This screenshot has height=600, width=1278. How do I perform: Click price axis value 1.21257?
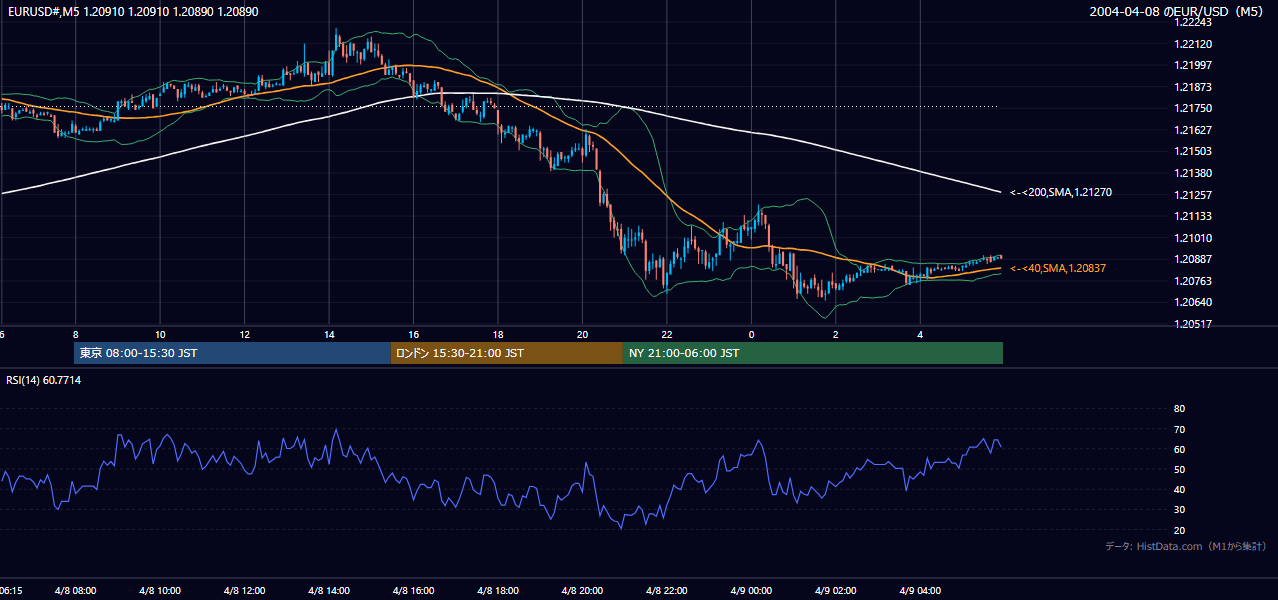1193,195
